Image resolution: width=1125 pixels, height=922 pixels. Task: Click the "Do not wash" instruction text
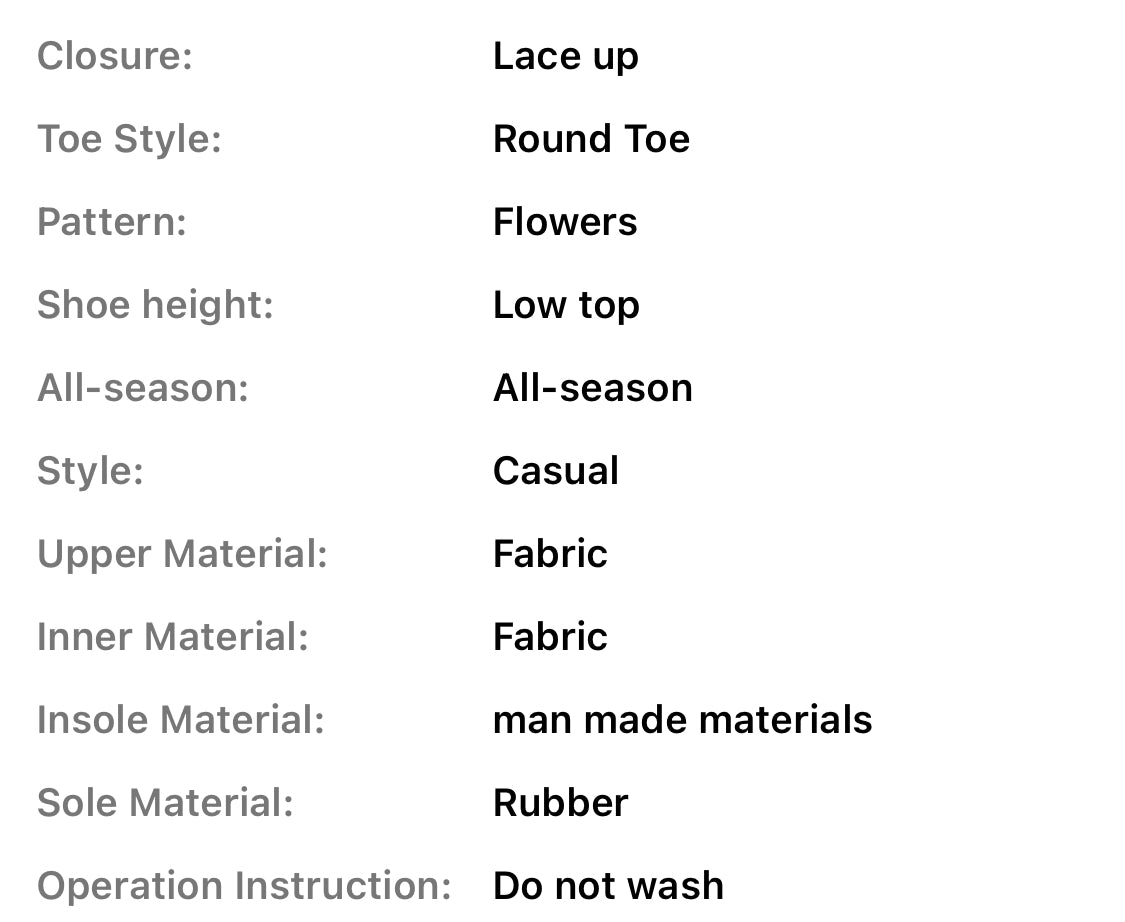tap(608, 886)
